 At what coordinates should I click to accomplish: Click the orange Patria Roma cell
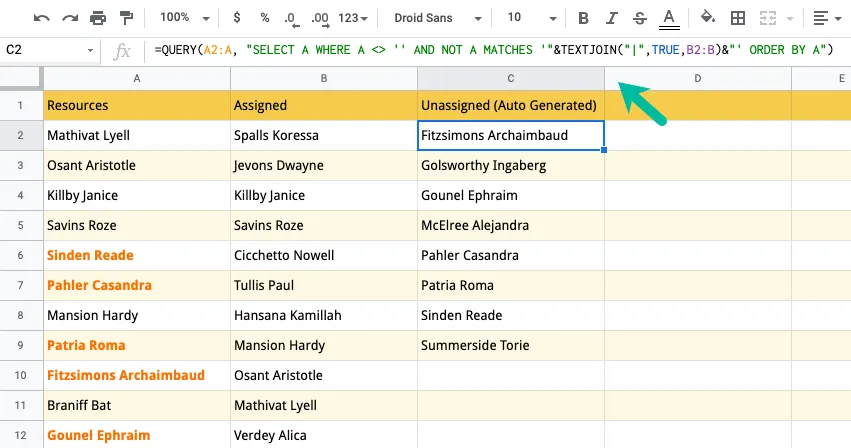137,345
